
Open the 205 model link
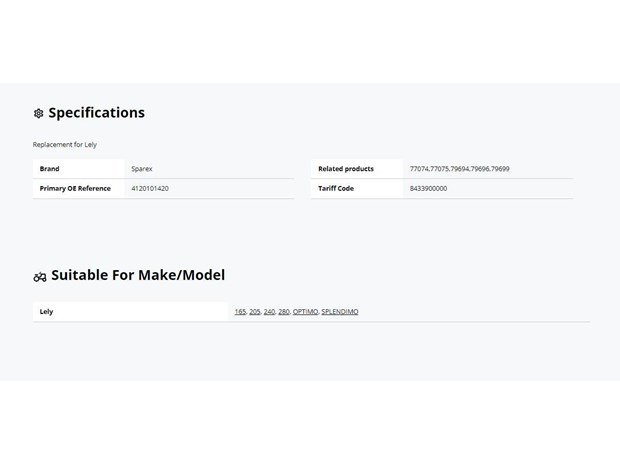point(255,312)
